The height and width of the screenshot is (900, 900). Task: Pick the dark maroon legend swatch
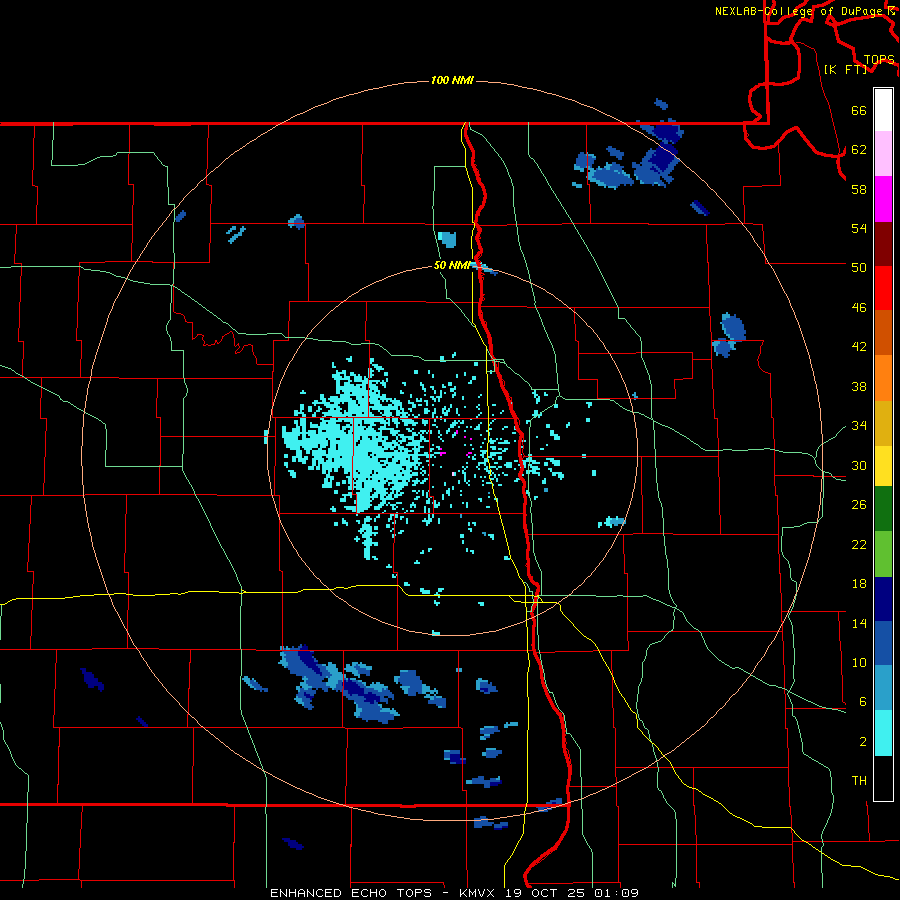[883, 244]
